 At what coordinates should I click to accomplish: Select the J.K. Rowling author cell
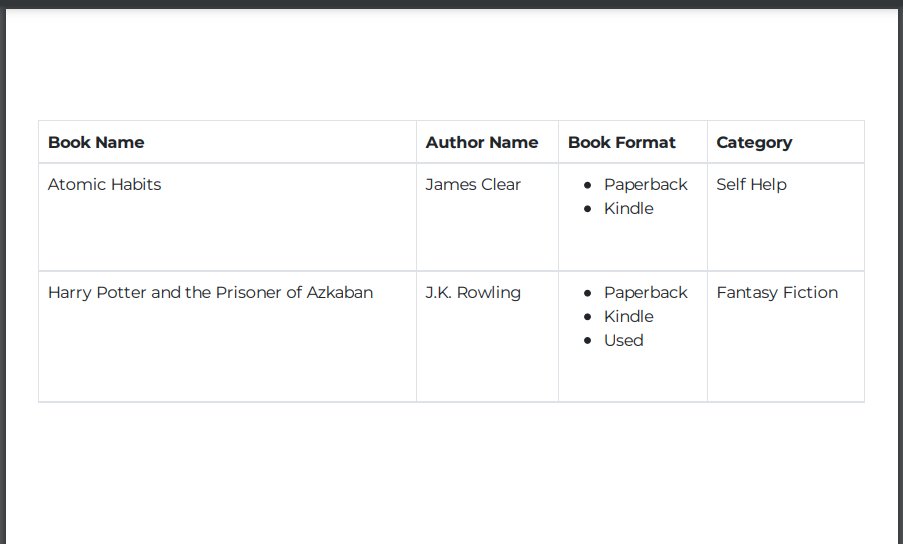coord(487,336)
